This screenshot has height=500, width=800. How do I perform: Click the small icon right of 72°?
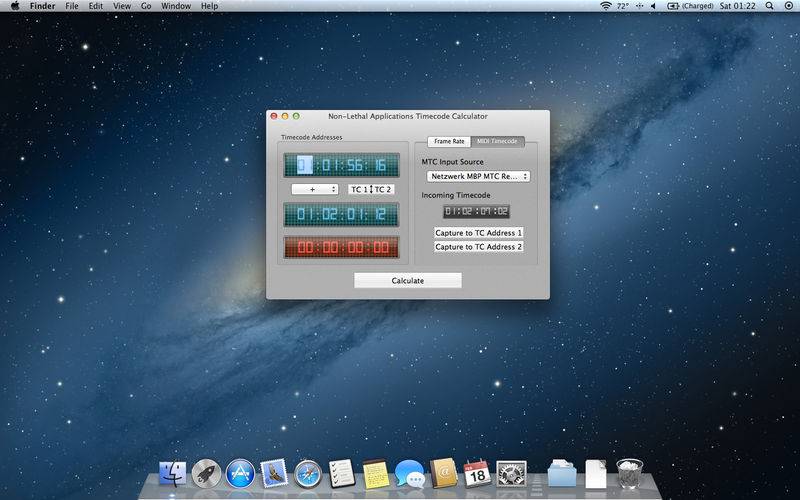pyautogui.click(x=639, y=6)
